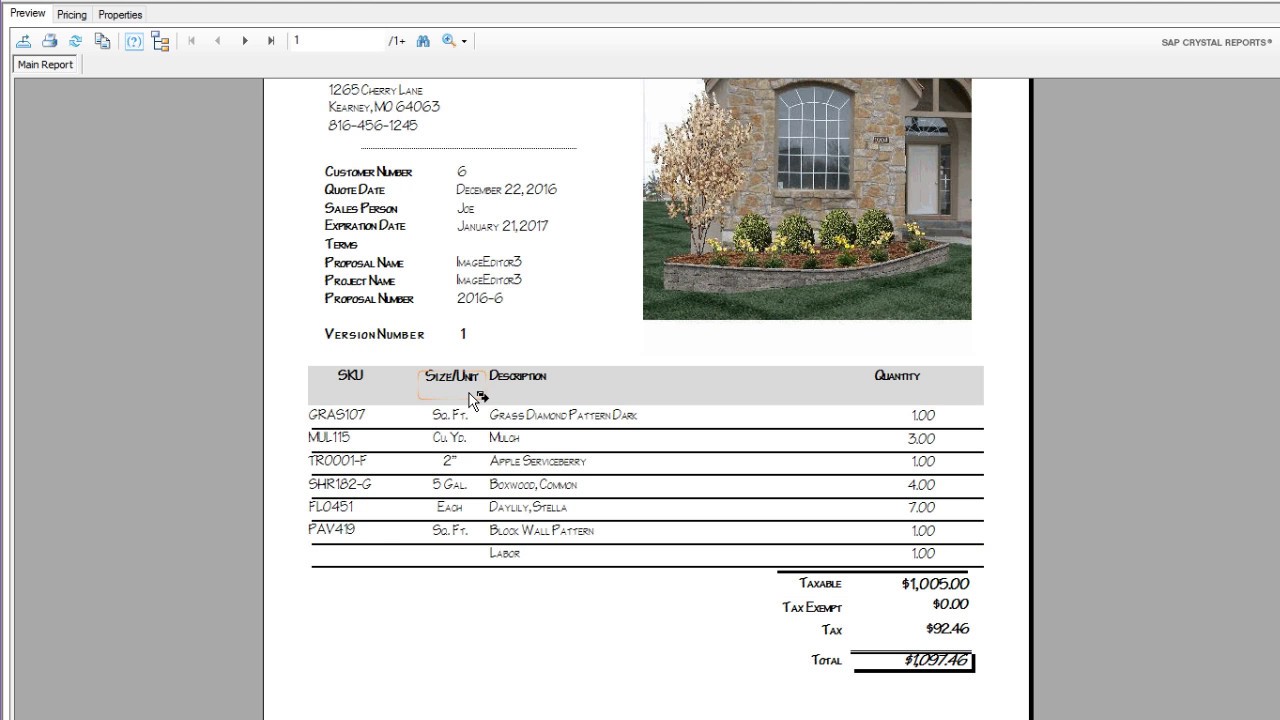Click the Proposal Number value 2016-6
Image resolution: width=1280 pixels, height=720 pixels.
point(480,298)
